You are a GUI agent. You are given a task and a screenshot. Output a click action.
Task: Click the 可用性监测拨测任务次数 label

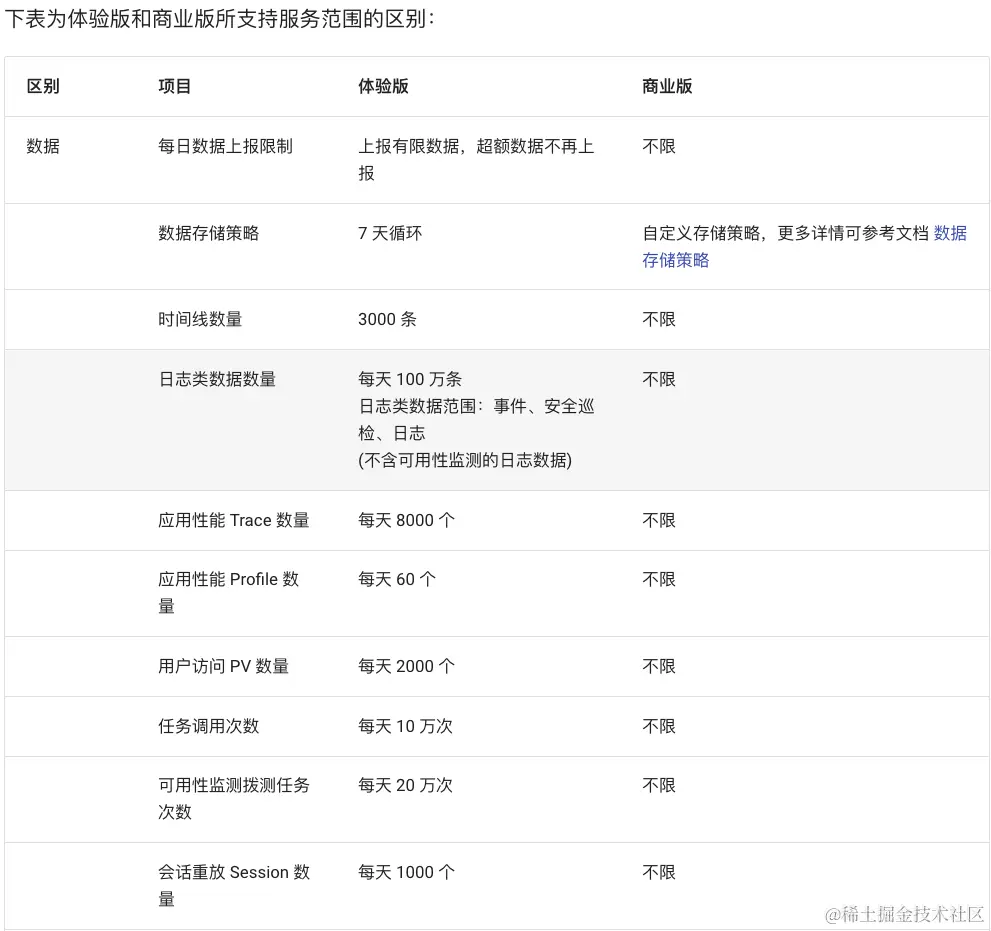234,798
